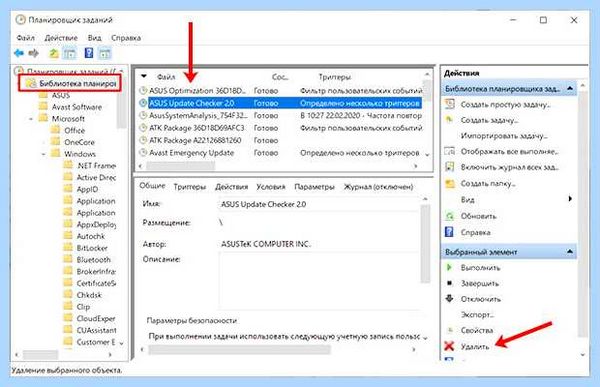
Task: Click the folder icon beside Chkdsk
Action: pos(68,295)
